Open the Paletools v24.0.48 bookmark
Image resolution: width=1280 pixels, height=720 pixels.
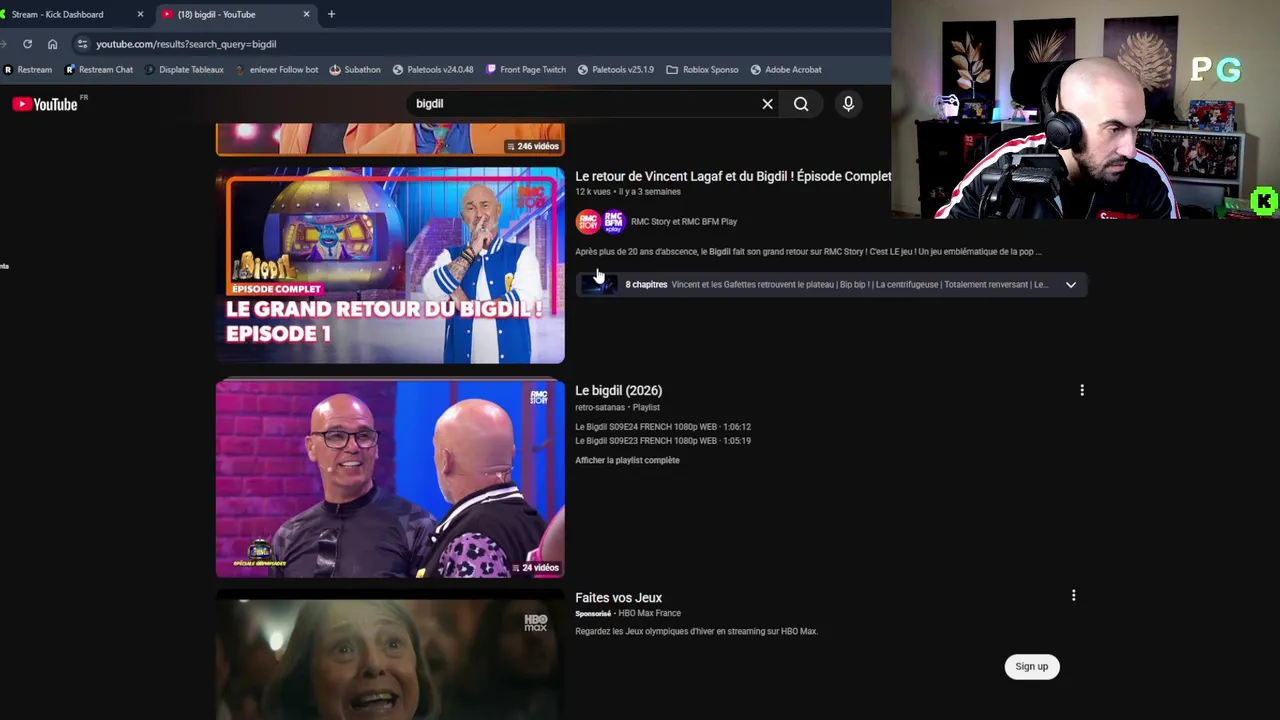433,70
